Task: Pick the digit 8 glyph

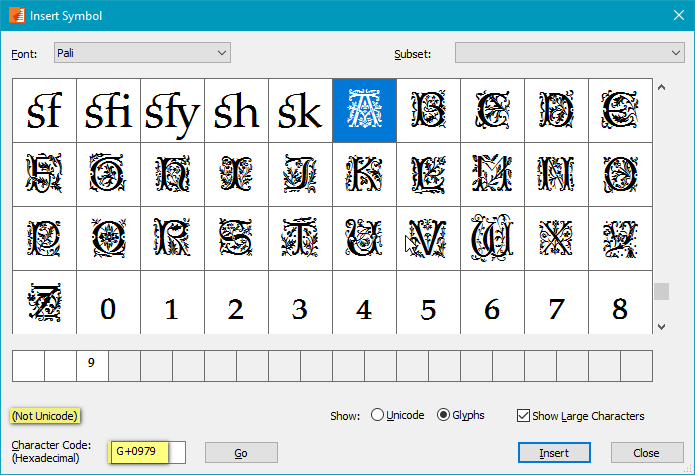Action: 621,302
